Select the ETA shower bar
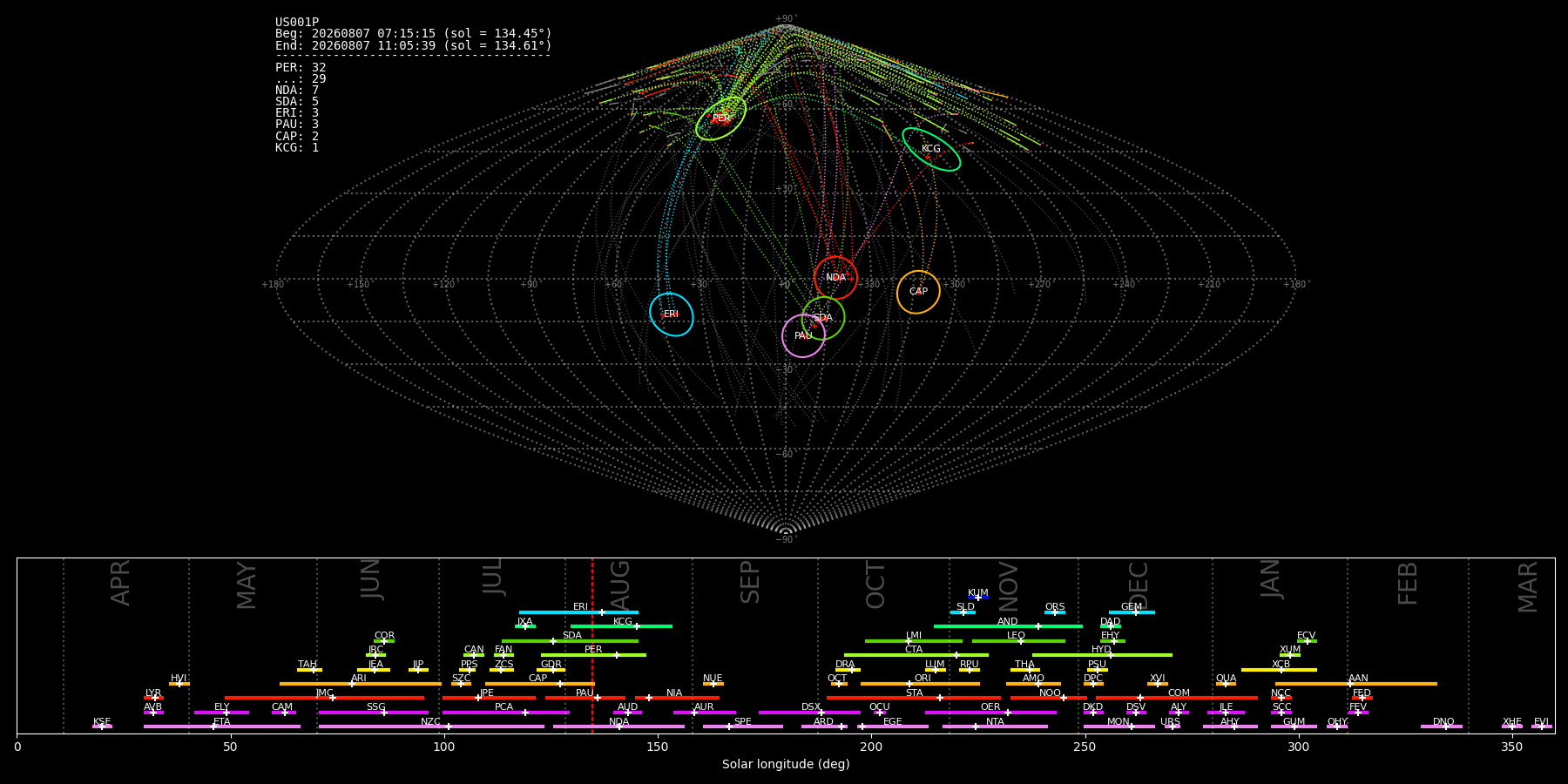 coord(222,727)
